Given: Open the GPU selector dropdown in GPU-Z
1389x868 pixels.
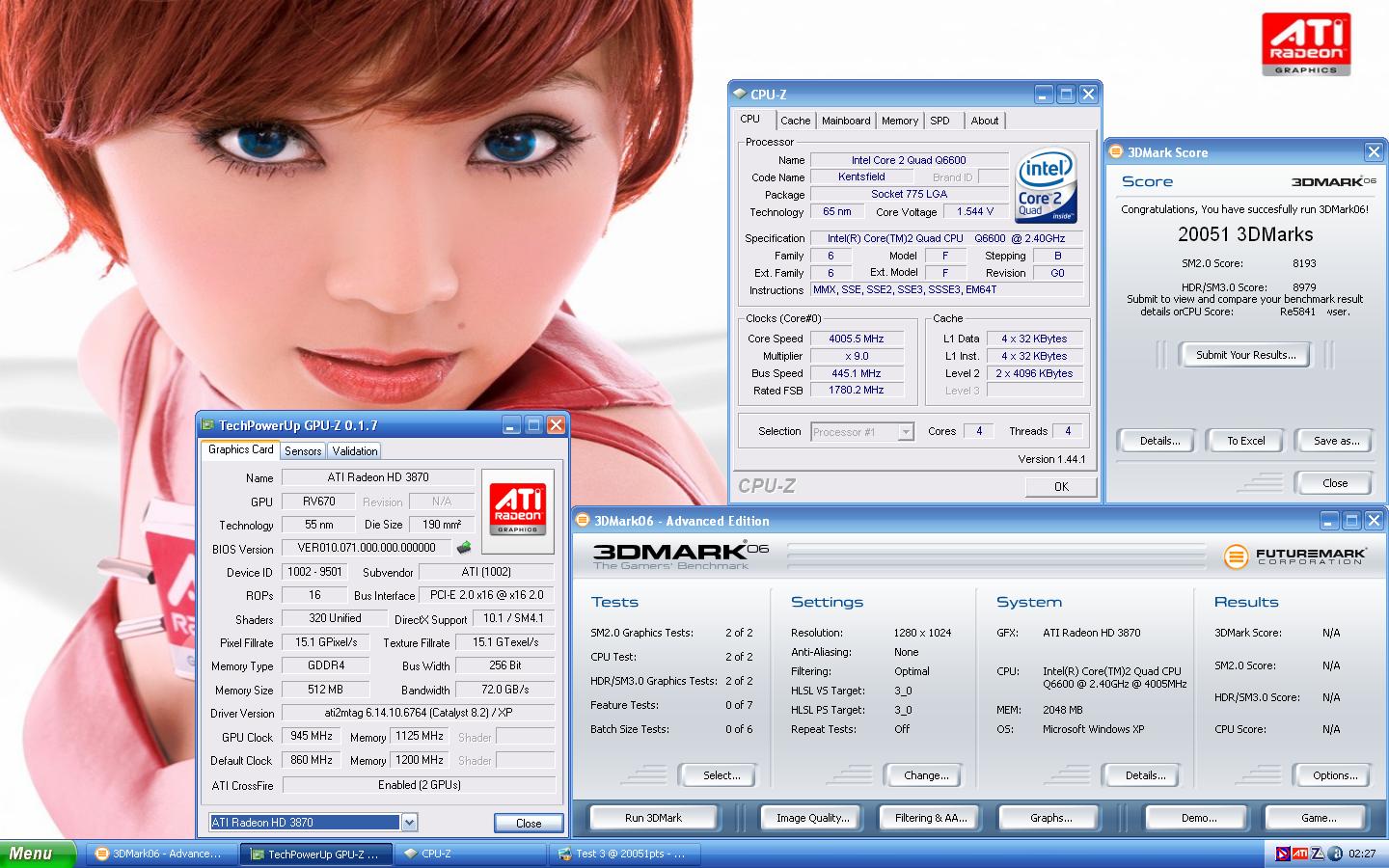Looking at the screenshot, I should (409, 823).
